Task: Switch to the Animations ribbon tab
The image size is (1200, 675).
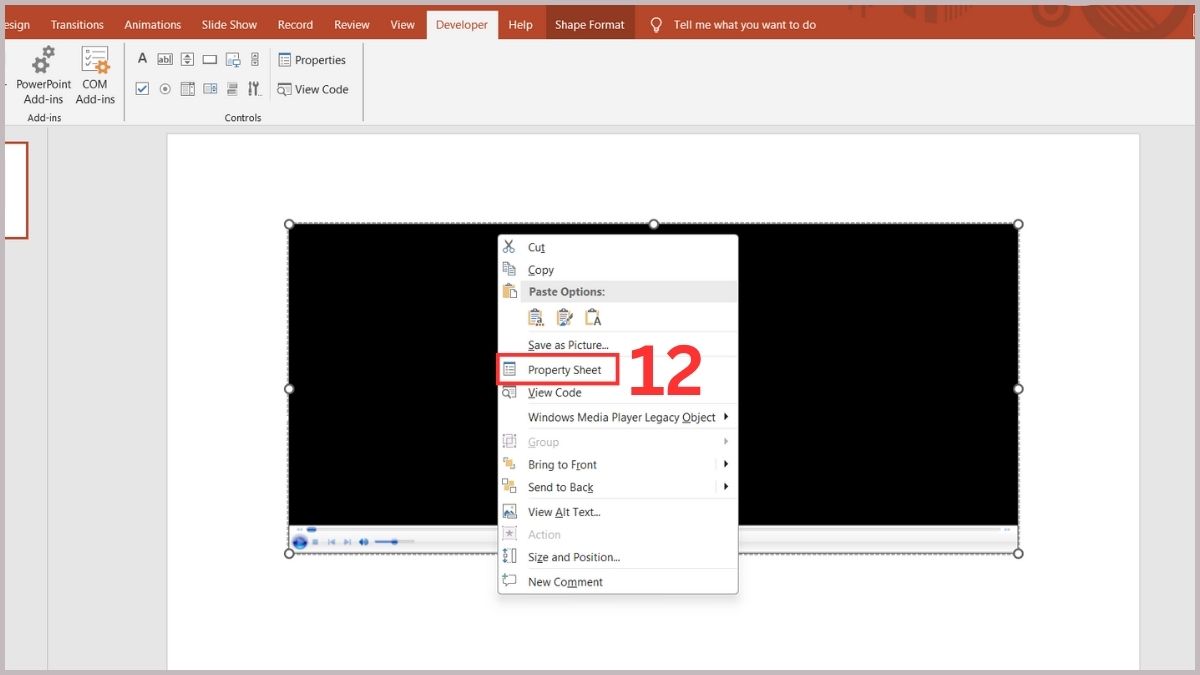Action: (x=152, y=24)
